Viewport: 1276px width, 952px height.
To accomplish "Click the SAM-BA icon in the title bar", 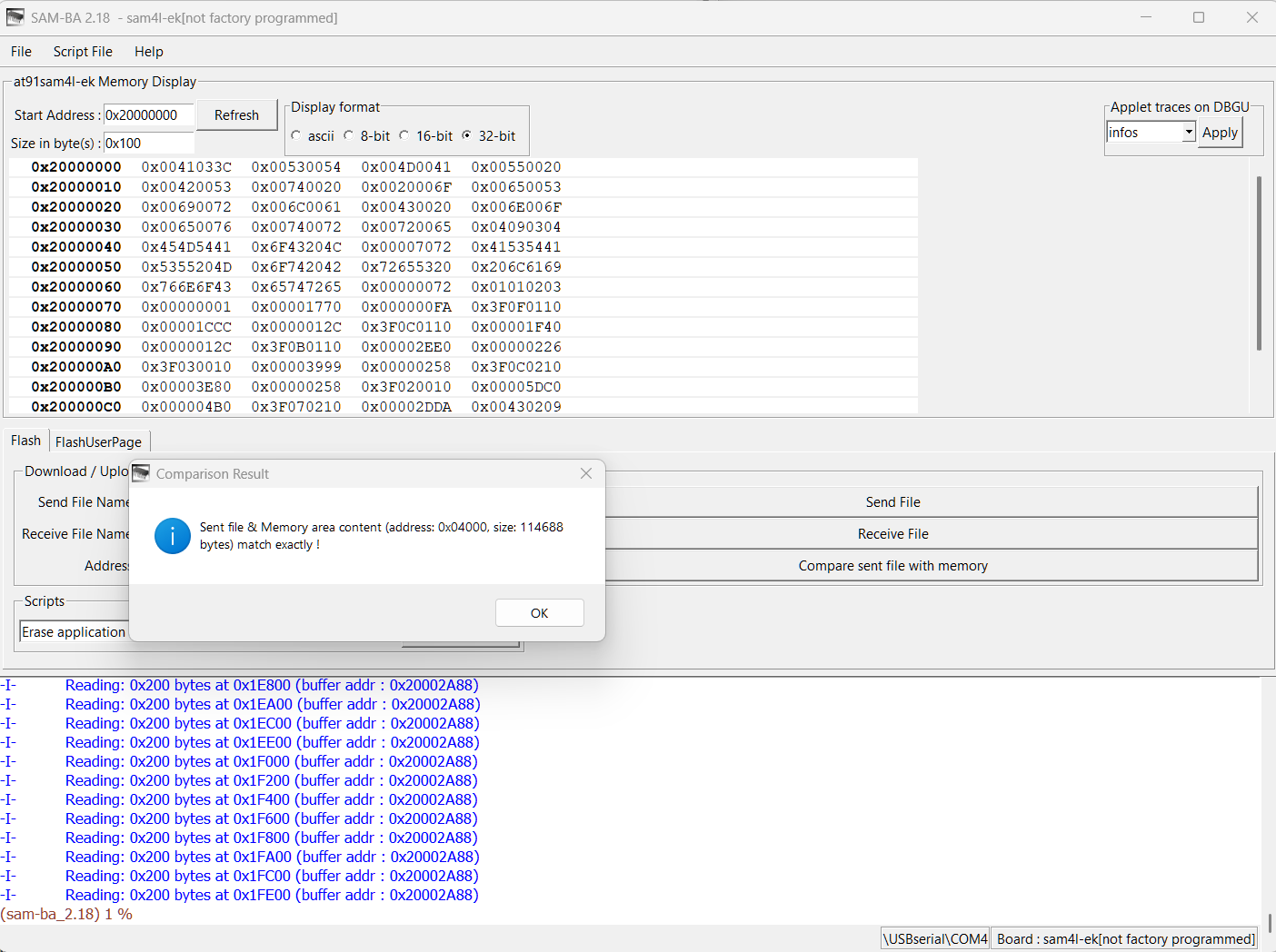I will (x=15, y=16).
